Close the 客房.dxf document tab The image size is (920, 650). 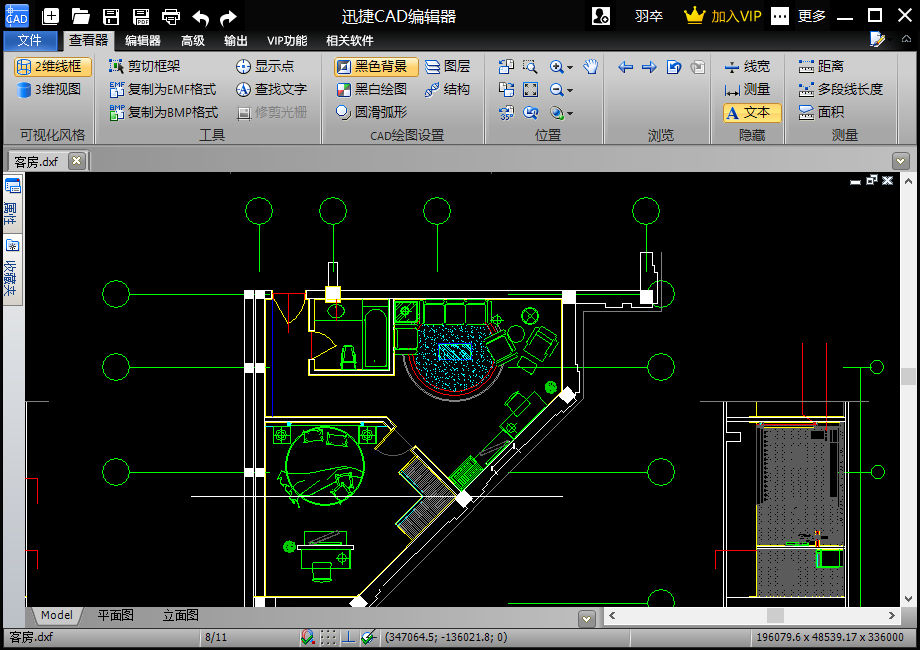(76, 160)
